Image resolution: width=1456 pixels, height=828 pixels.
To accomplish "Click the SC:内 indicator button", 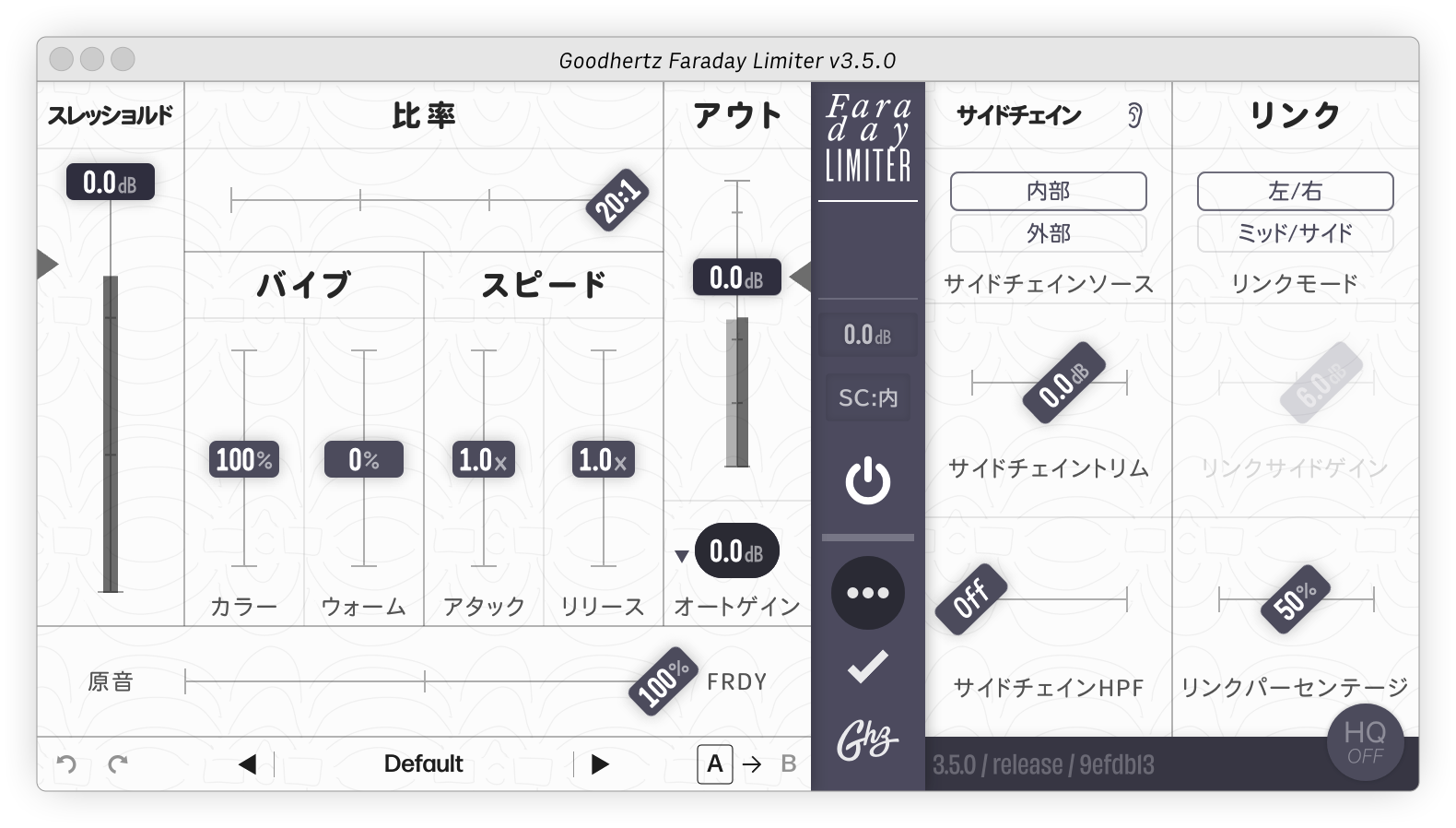I will (x=868, y=397).
